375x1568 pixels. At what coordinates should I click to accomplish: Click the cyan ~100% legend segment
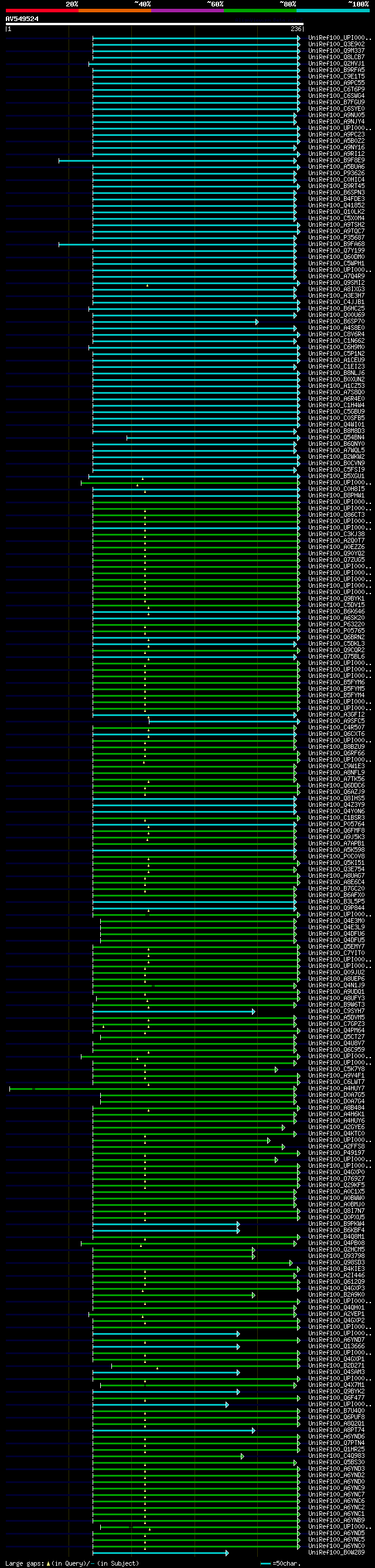point(332,11)
